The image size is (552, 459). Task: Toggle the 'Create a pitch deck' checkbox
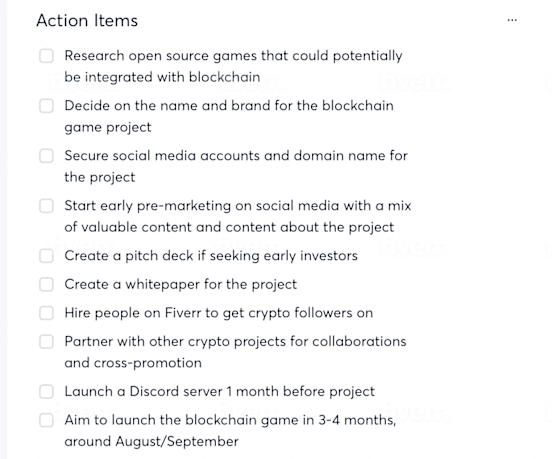click(x=46, y=256)
